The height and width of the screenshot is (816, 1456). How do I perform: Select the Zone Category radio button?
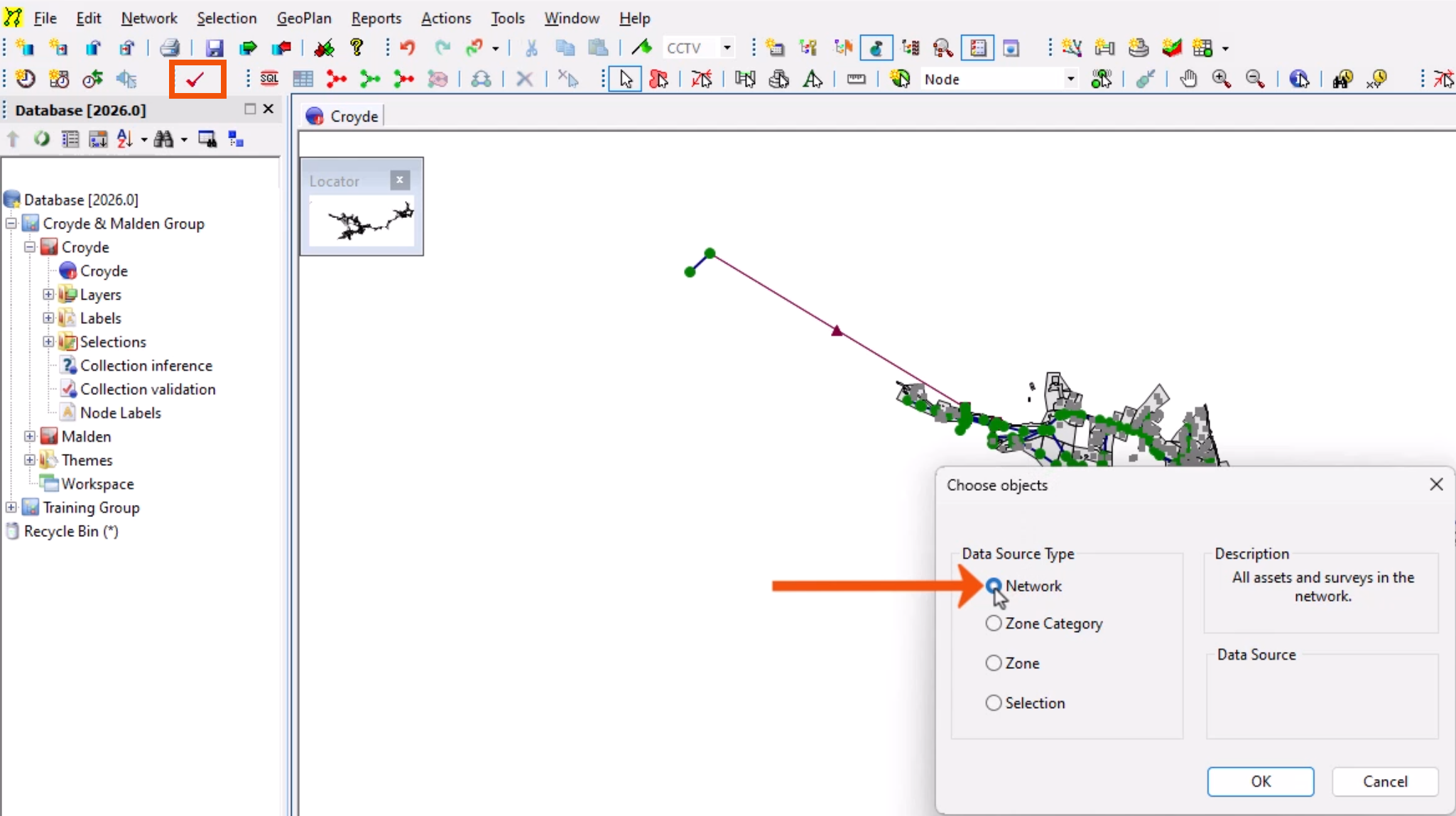coord(992,624)
